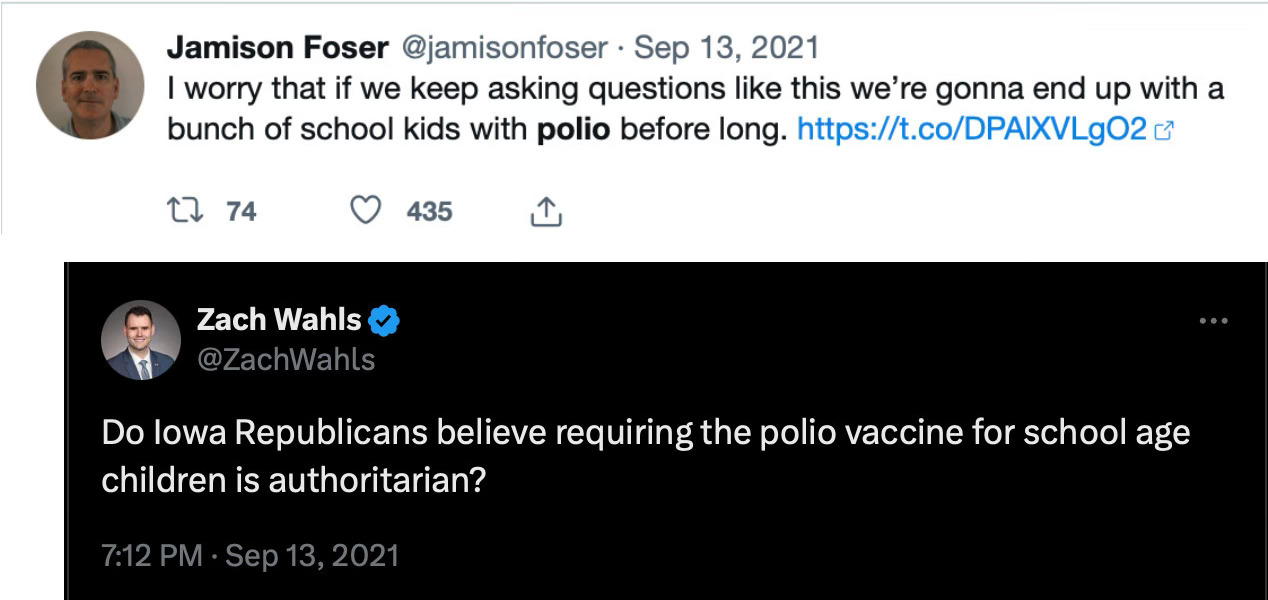Screen dimensions: 1268x600
Task: Open the Sep 13, 2021 date on Foser's tweet
Action: 727,47
